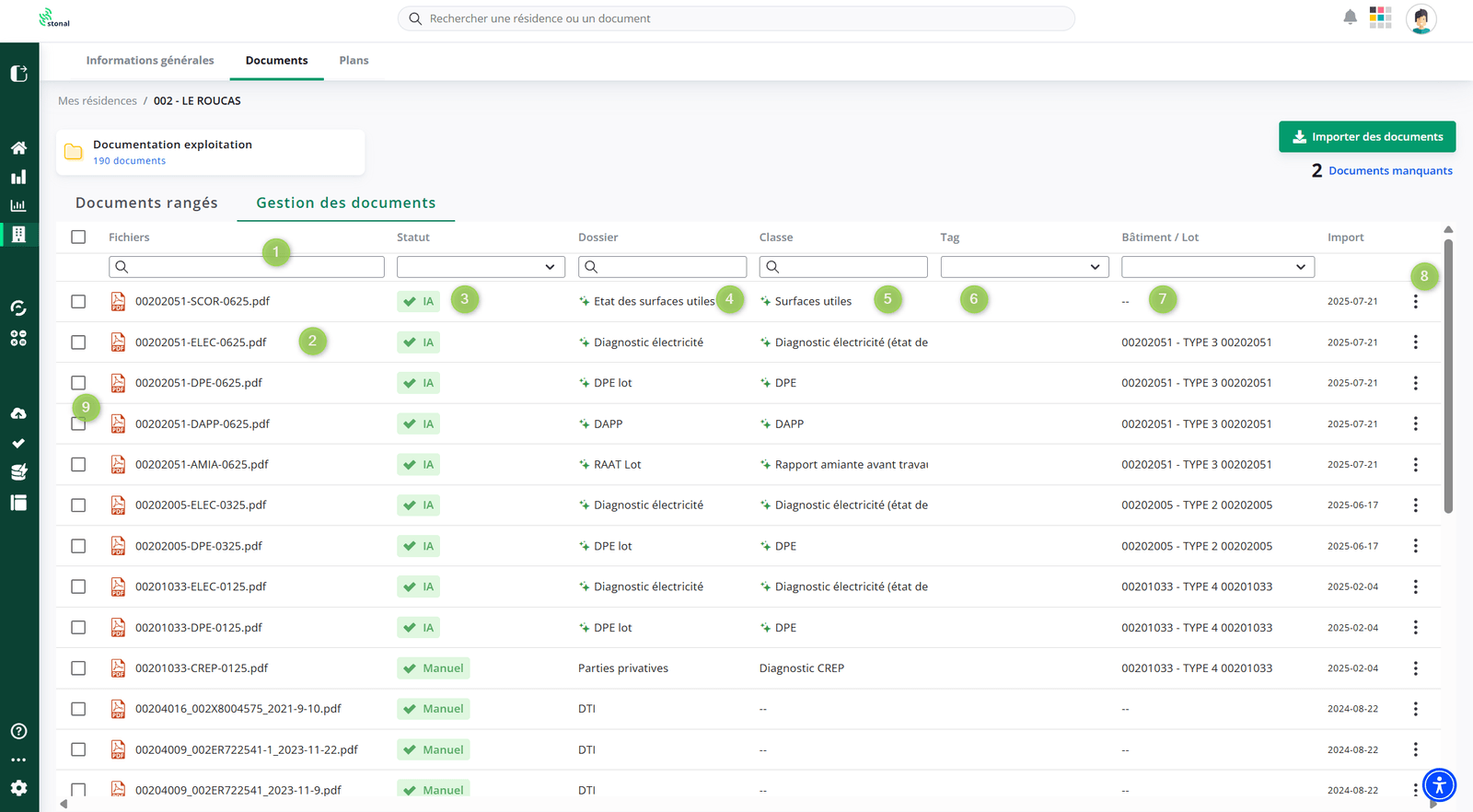1473x812 pixels.
Task: Focus the Fichiers filter search box
Action: click(x=247, y=267)
